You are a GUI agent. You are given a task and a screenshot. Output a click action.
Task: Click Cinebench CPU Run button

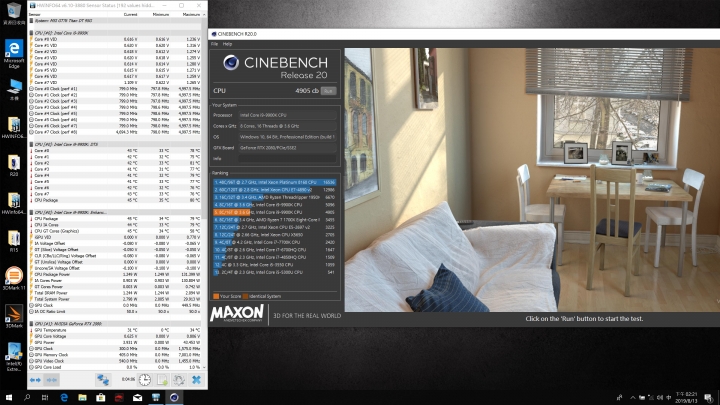[x=328, y=91]
